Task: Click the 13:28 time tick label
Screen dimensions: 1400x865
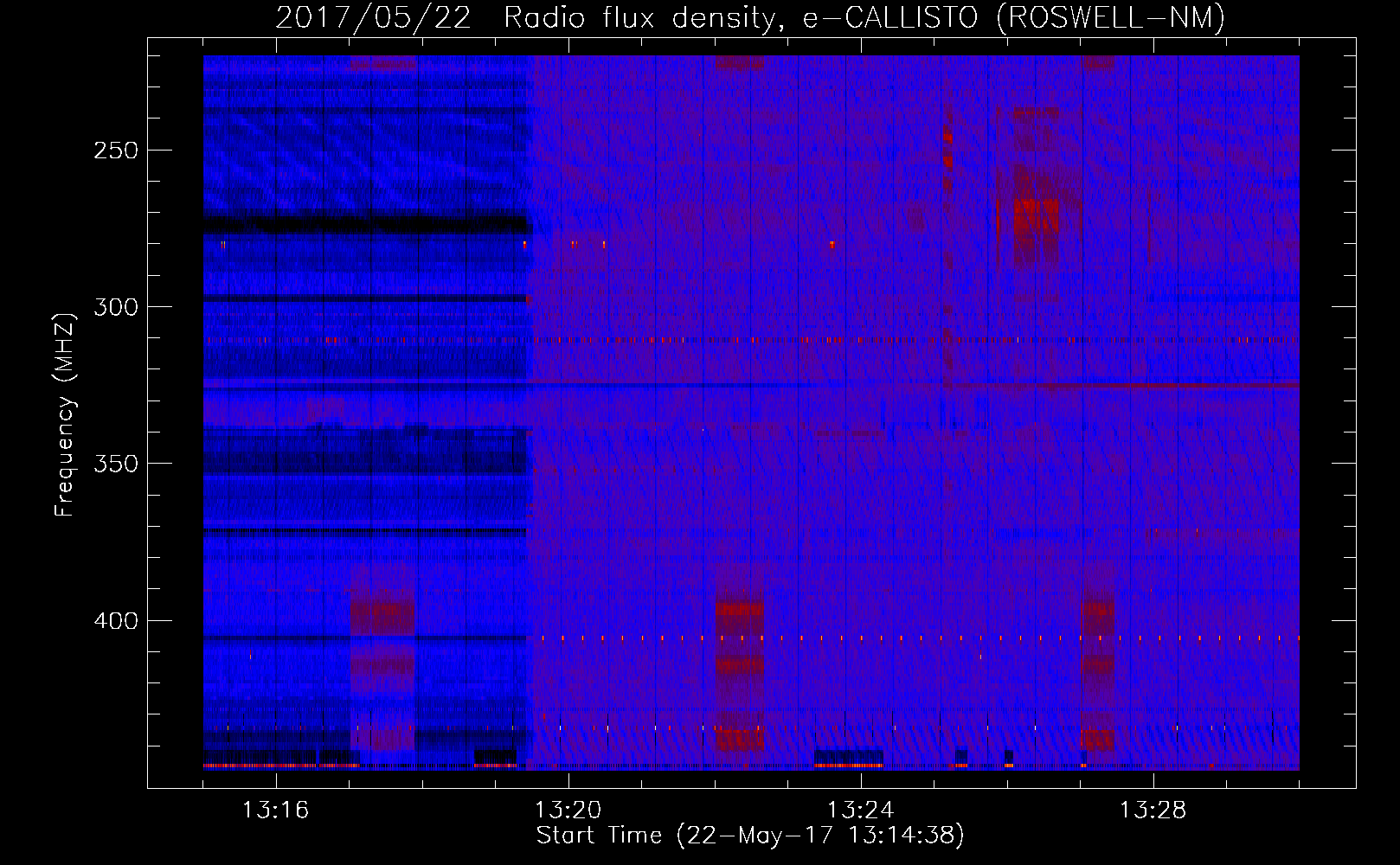Action: tap(1153, 811)
